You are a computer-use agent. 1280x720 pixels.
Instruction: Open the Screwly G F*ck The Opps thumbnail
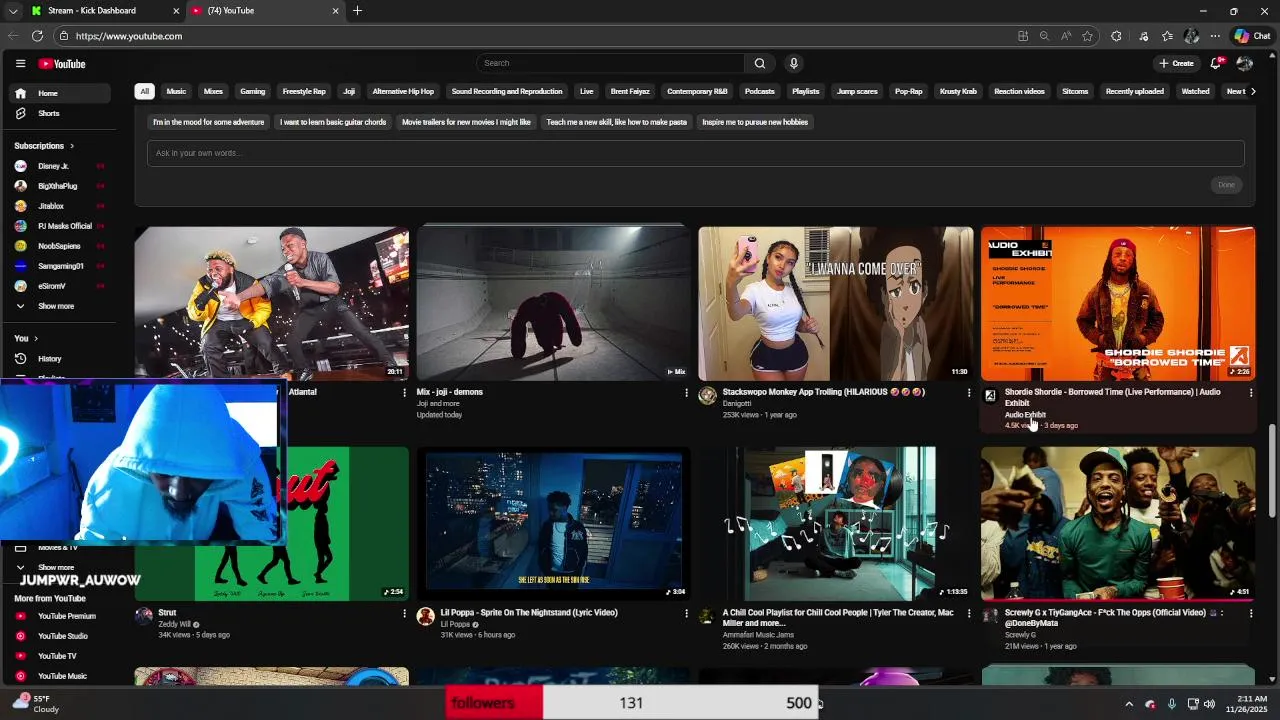point(1118,523)
